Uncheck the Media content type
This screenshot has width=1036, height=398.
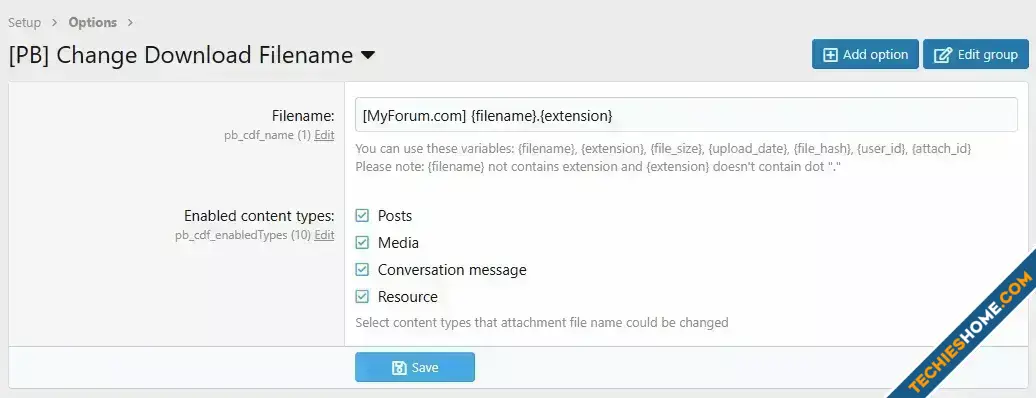362,243
